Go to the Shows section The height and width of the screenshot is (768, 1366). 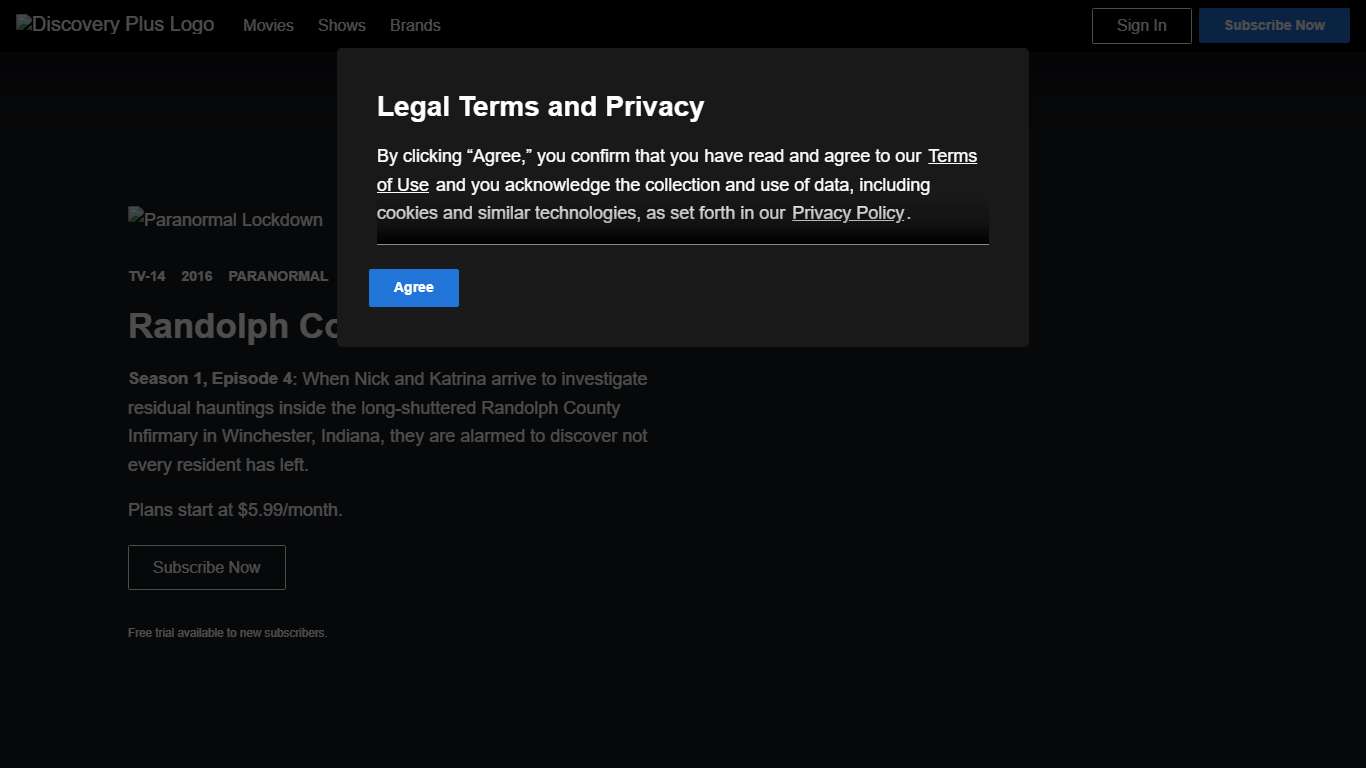tap(341, 26)
